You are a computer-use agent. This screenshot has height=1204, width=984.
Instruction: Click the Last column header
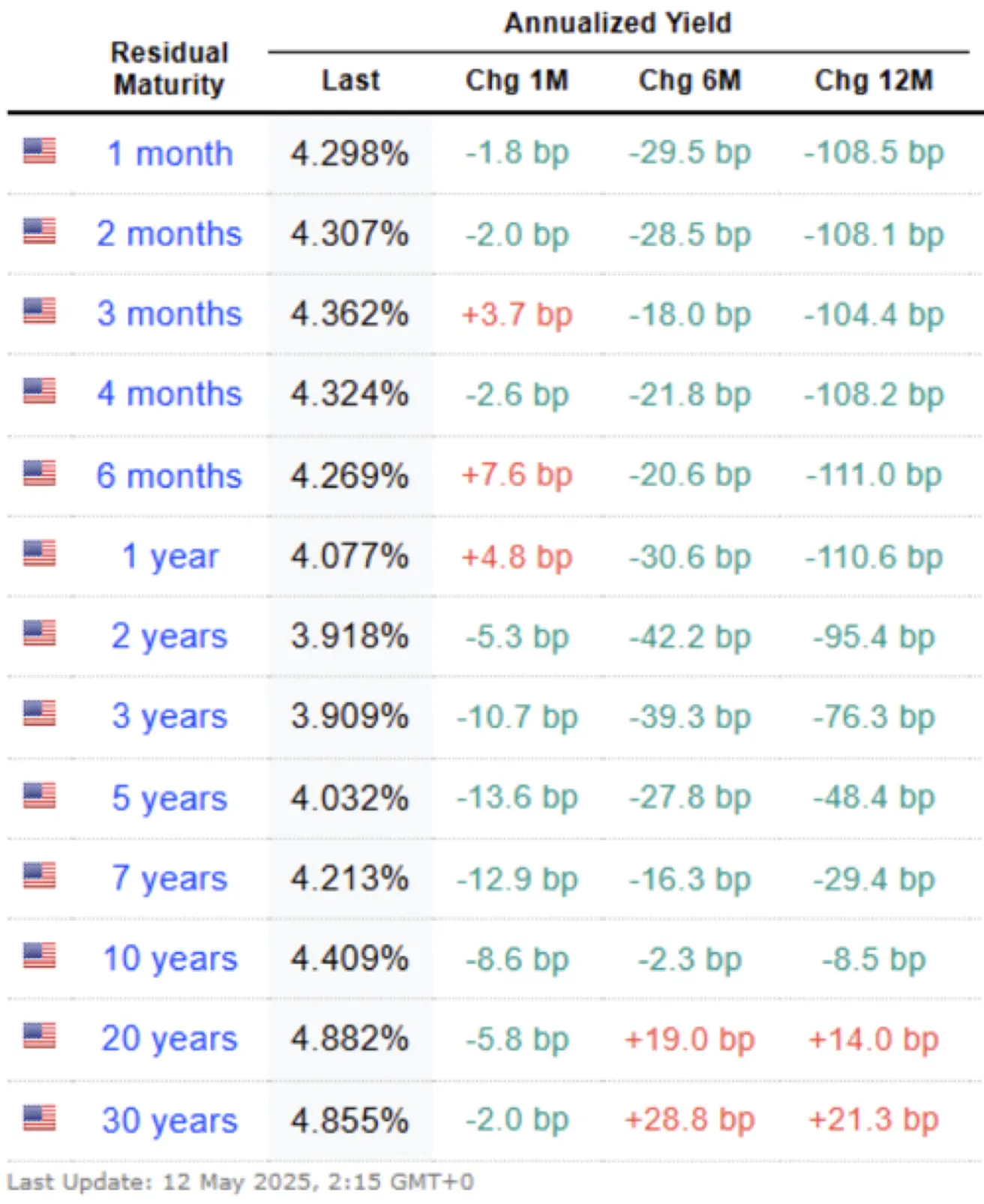pyautogui.click(x=350, y=80)
